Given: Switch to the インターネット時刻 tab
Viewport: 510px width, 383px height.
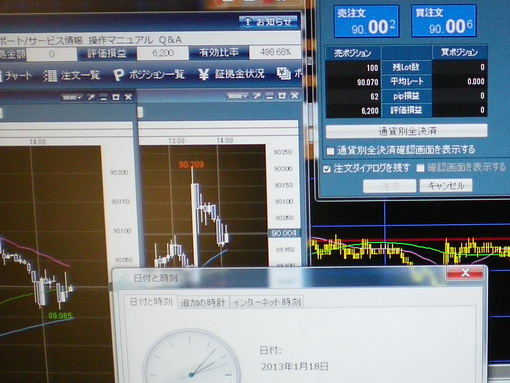Looking at the screenshot, I should pos(267,302).
